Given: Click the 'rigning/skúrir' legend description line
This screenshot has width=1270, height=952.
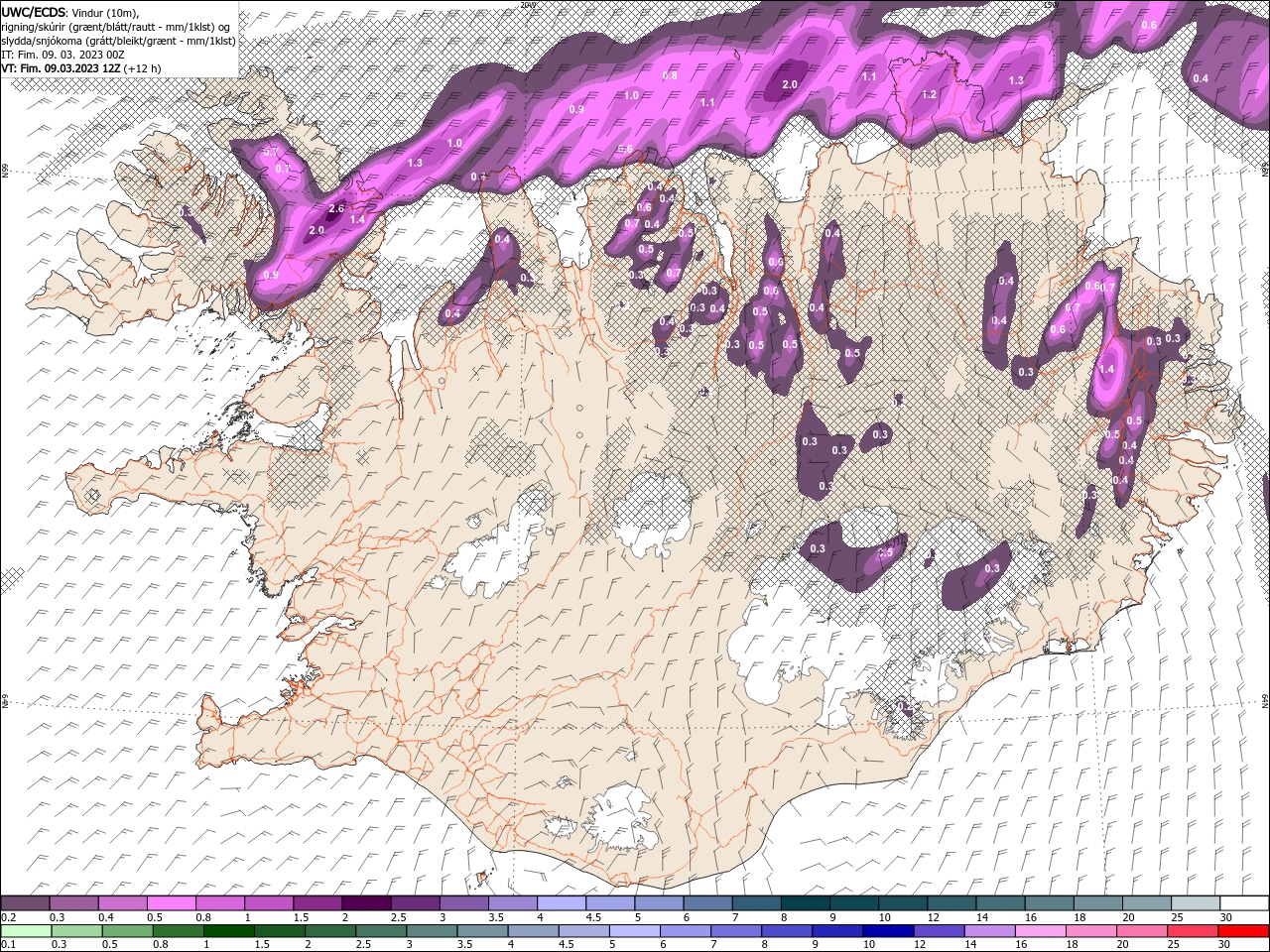Looking at the screenshot, I should (117, 26).
